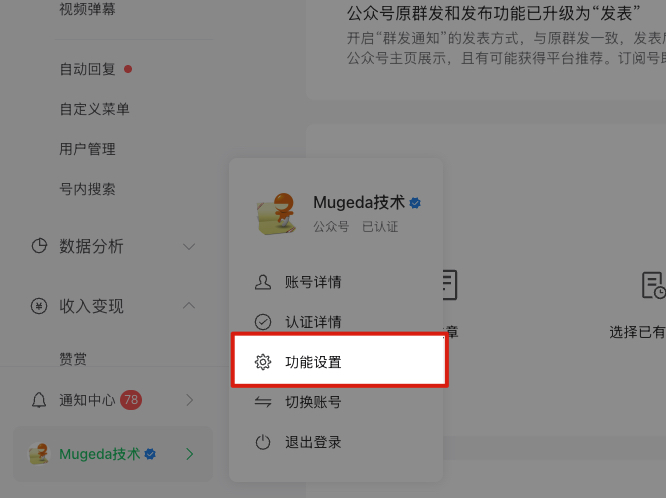The width and height of the screenshot is (666, 498).
Task: Click the pie chart icon beside 数据分析
Action: pyautogui.click(x=39, y=246)
